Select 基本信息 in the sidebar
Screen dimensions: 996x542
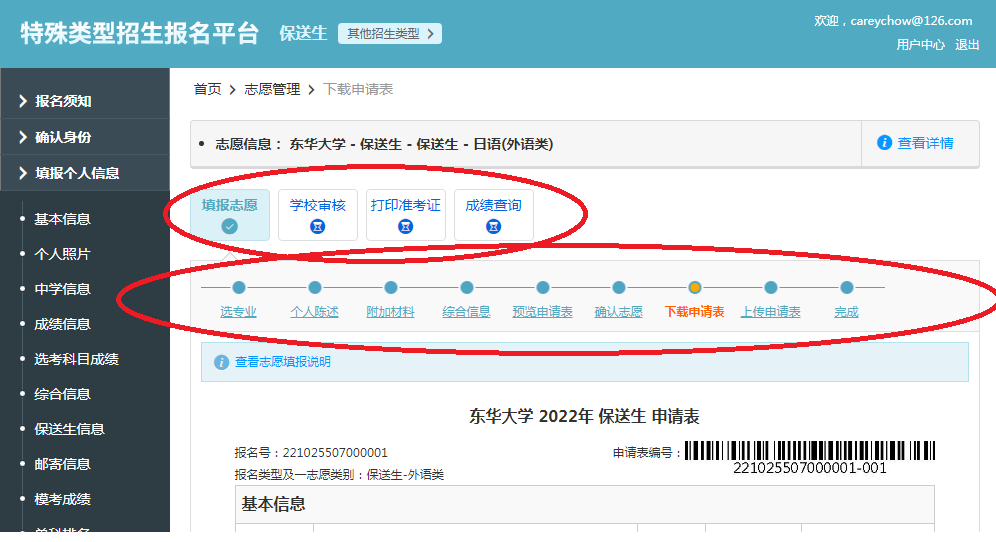coord(62,219)
